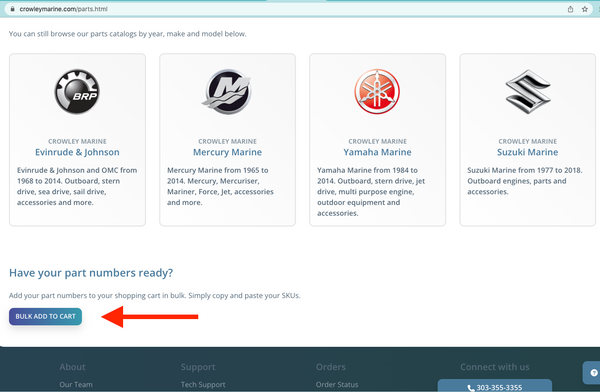Click the Mercury Marine 1965 to 2014 description
This screenshot has width=600, height=392.
click(x=220, y=186)
